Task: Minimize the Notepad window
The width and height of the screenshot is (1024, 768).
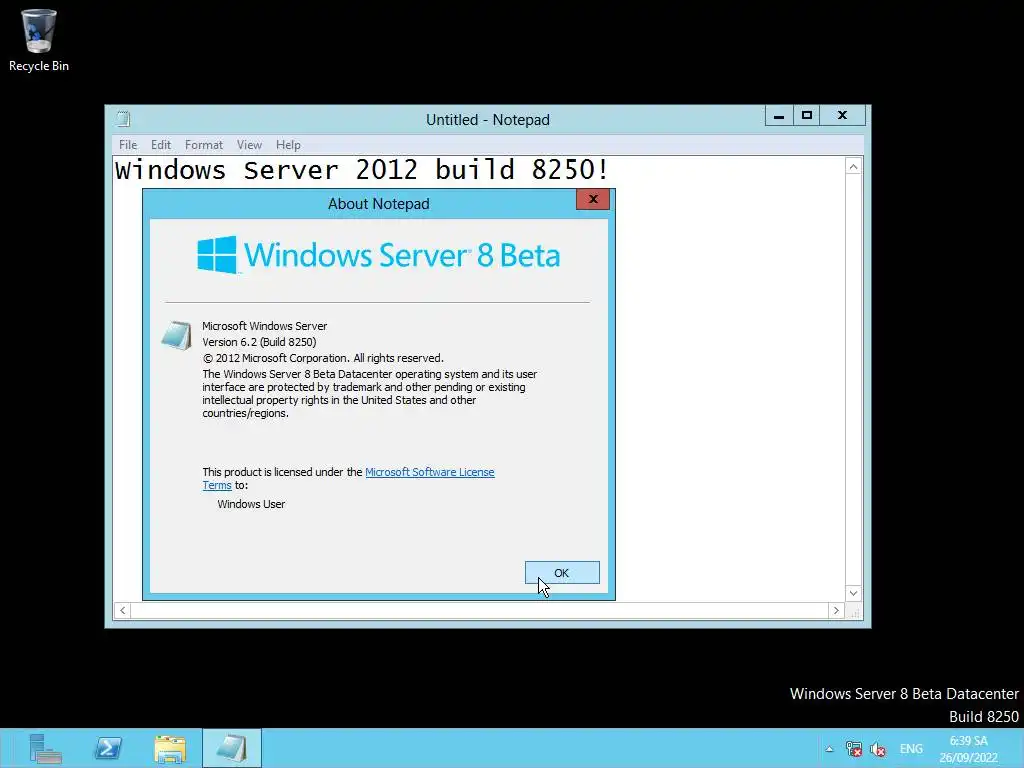Action: click(x=779, y=116)
